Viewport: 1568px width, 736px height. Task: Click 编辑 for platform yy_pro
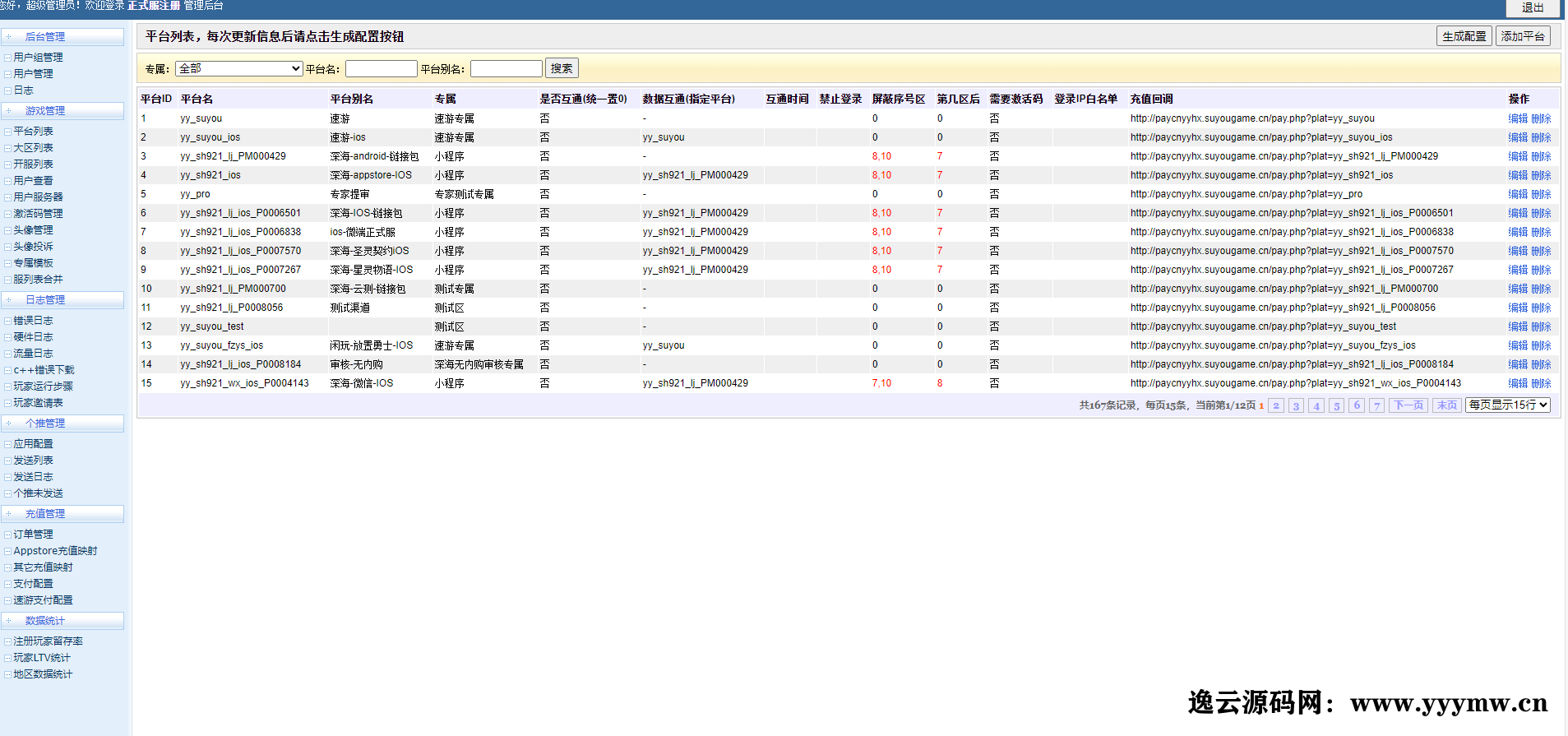point(1518,194)
